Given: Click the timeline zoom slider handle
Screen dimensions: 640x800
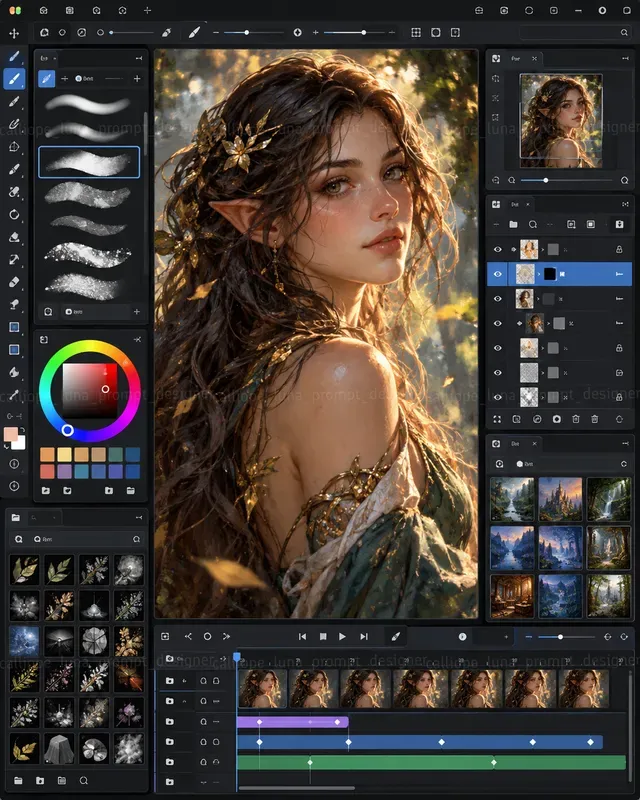Looking at the screenshot, I should coord(560,637).
